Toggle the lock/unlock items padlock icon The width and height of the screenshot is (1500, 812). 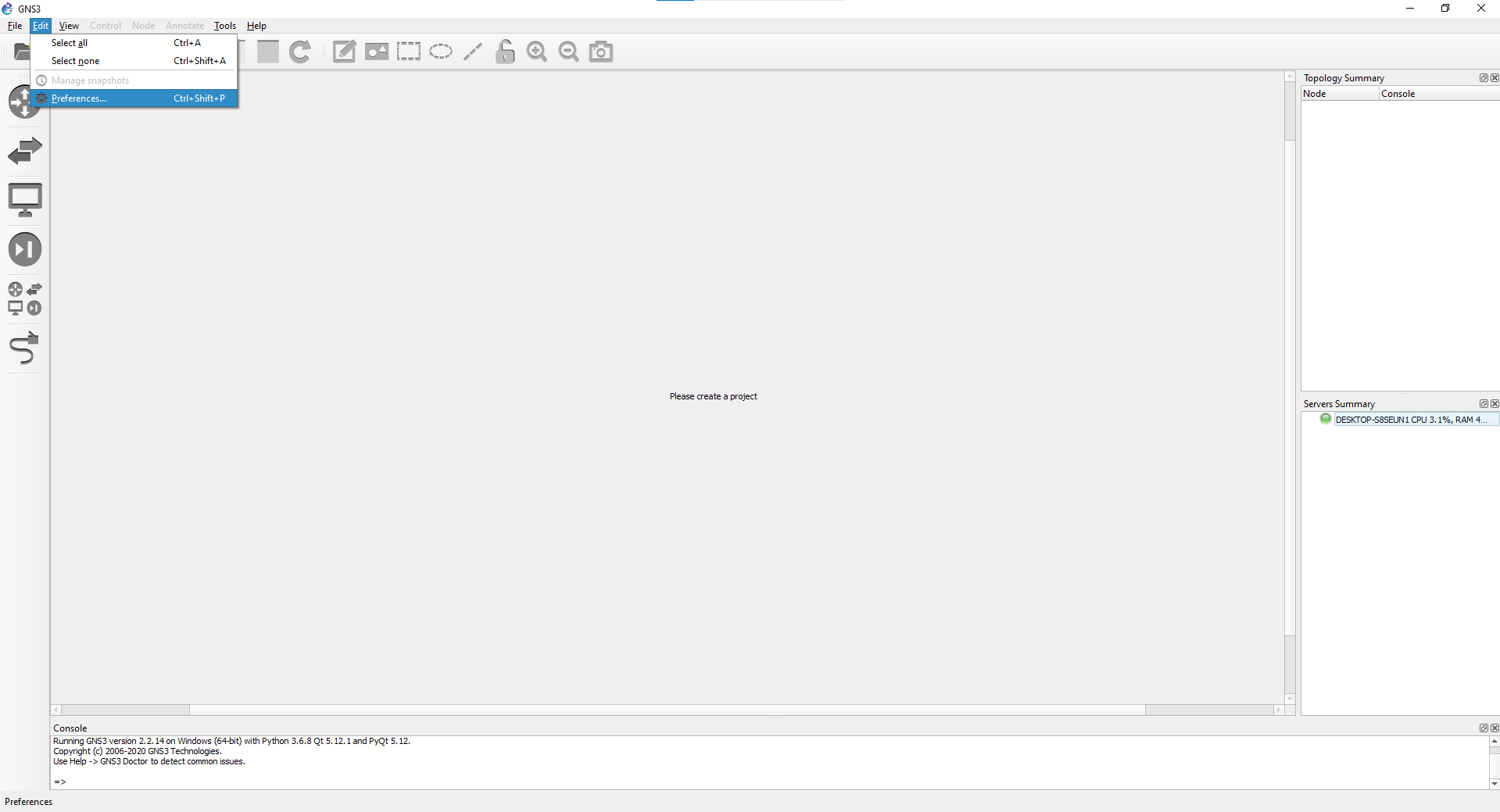[x=505, y=52]
